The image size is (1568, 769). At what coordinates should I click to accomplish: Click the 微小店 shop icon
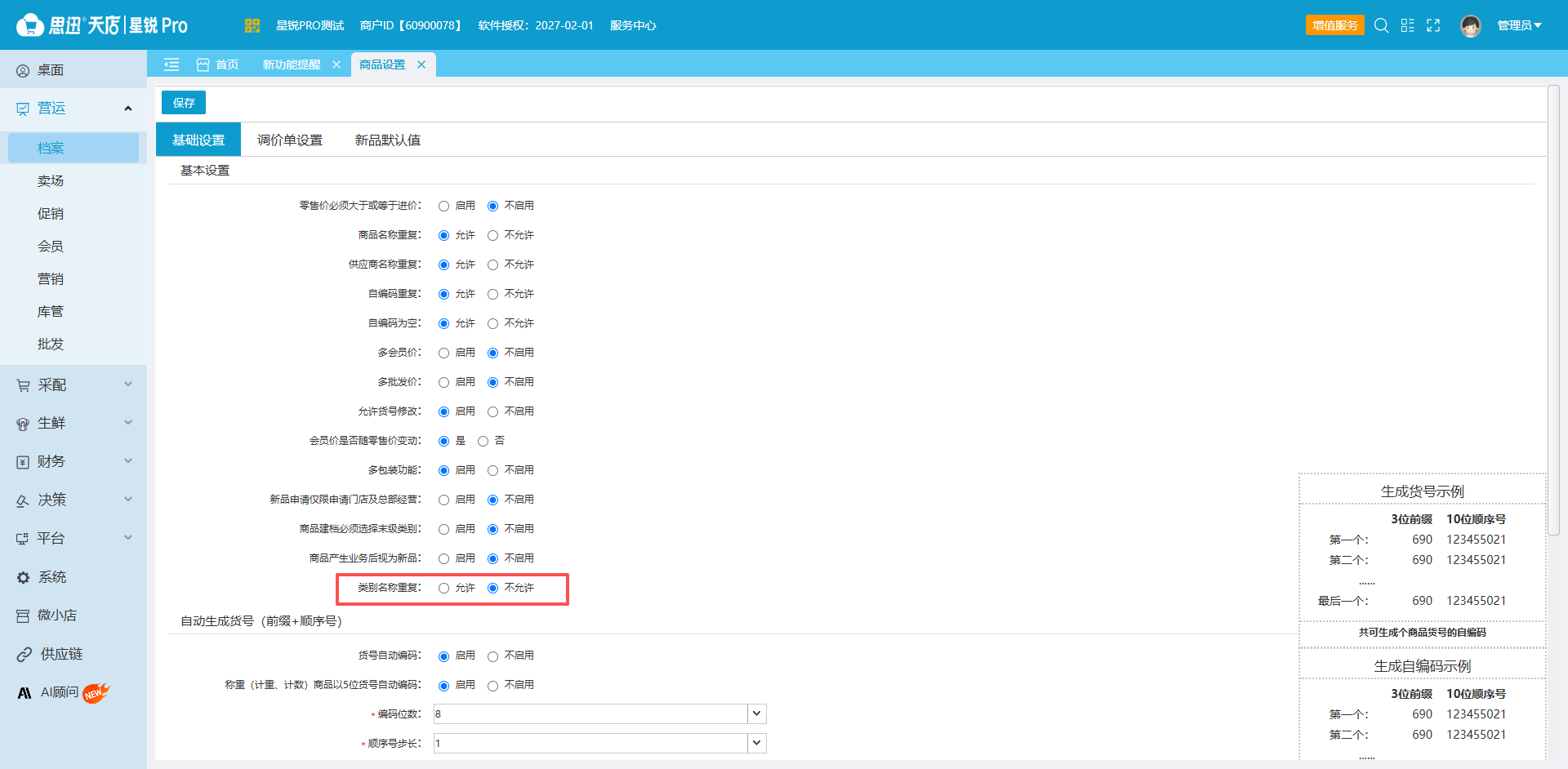pyautogui.click(x=23, y=616)
